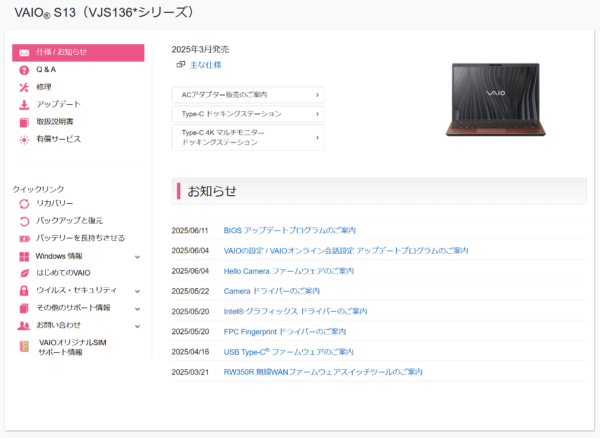Click the sun-shaped icon beside 有償サービス
600x438 pixels.
(x=24, y=140)
